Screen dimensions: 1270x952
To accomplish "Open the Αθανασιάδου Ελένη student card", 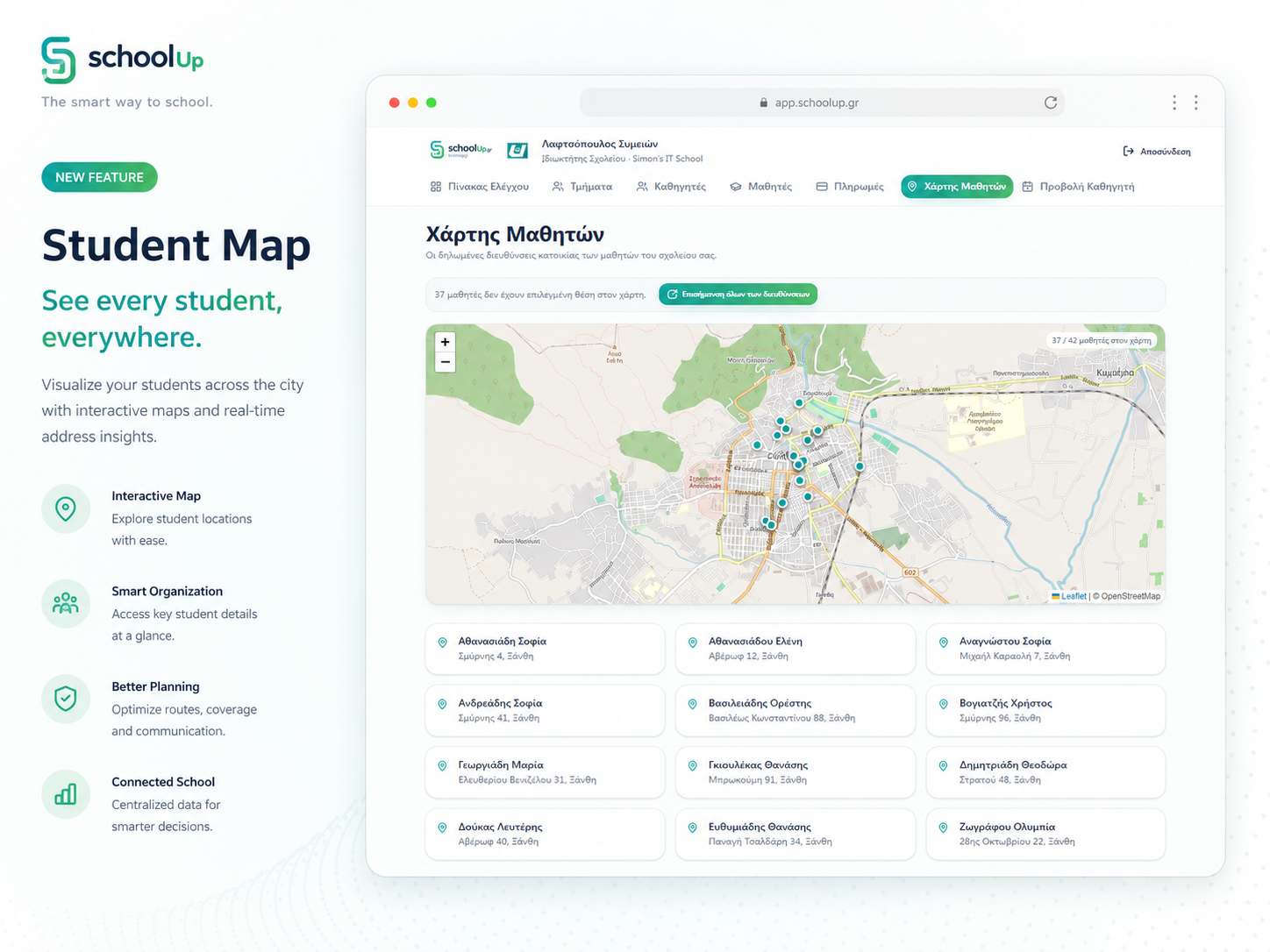I will coord(795,649).
